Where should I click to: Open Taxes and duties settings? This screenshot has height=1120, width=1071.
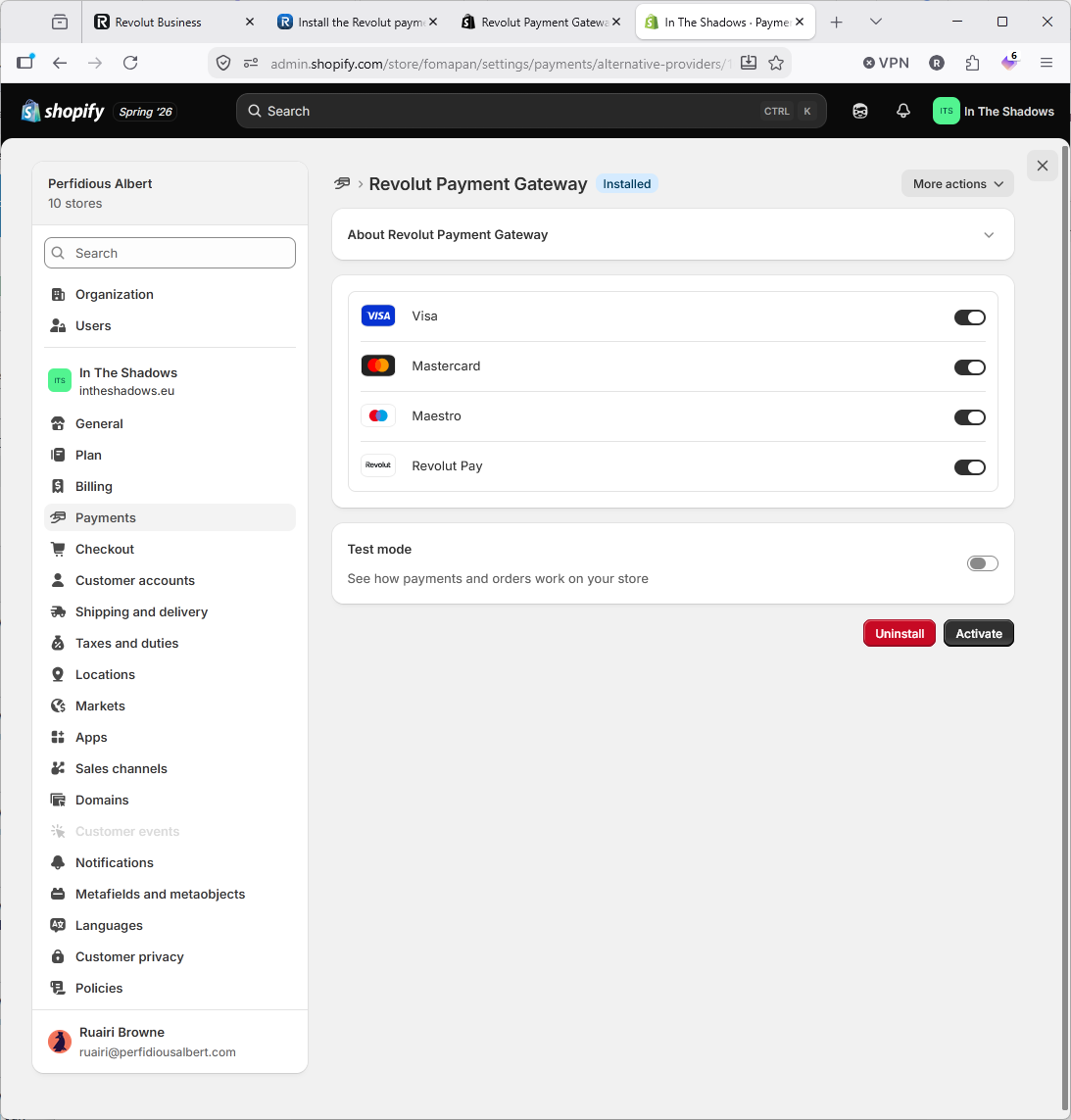point(170,643)
